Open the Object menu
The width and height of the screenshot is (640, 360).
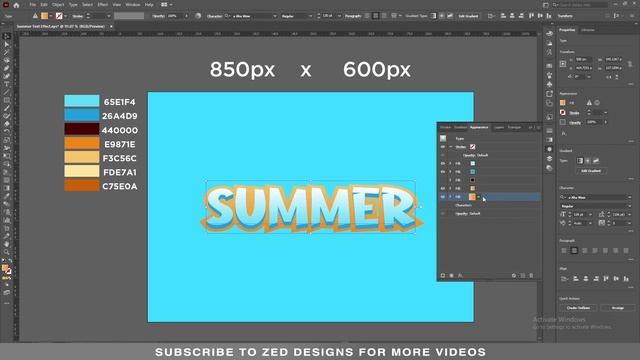click(x=58, y=4)
